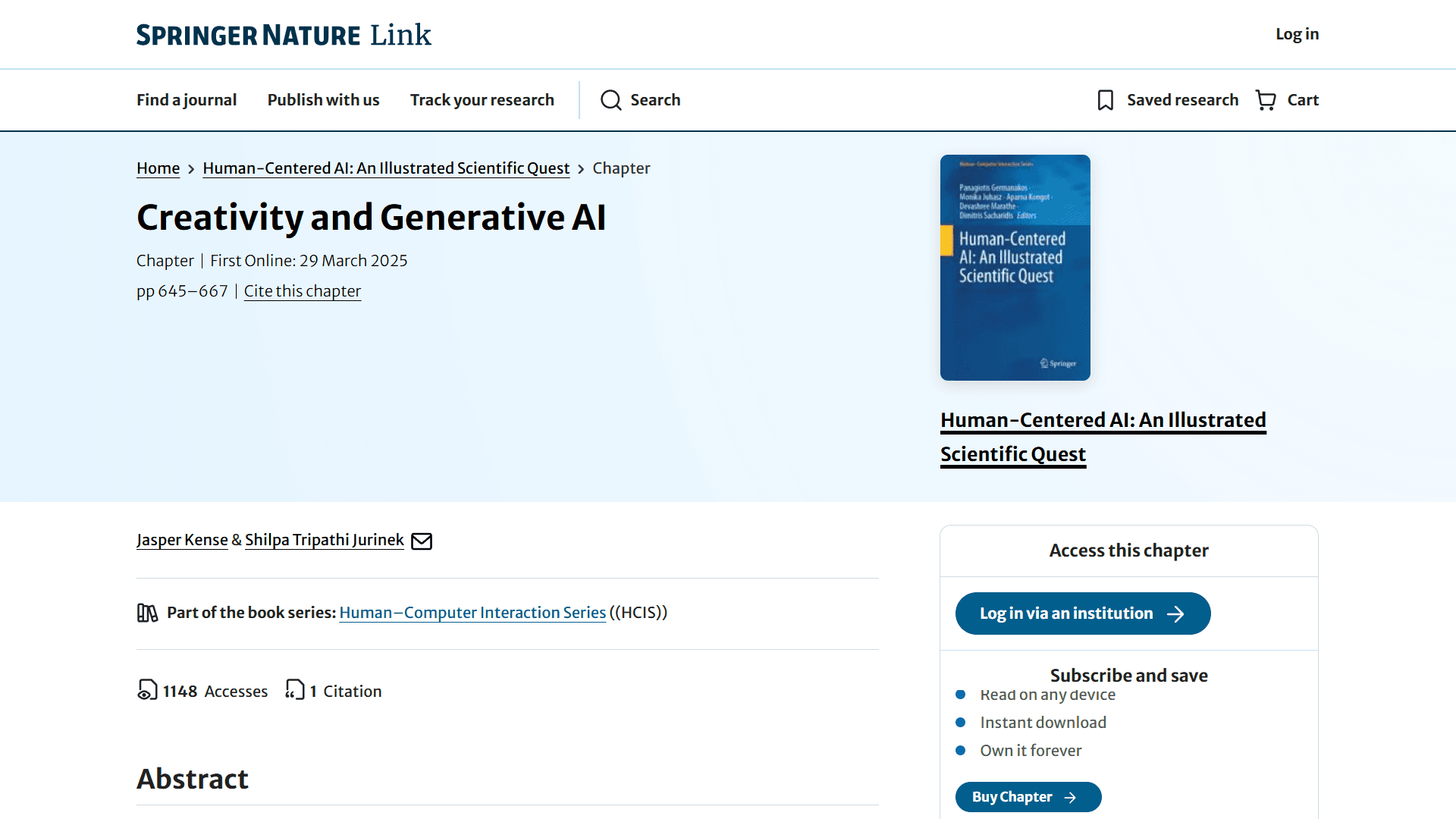Click the accesses metric icon
This screenshot has width=1456, height=819.
click(146, 691)
